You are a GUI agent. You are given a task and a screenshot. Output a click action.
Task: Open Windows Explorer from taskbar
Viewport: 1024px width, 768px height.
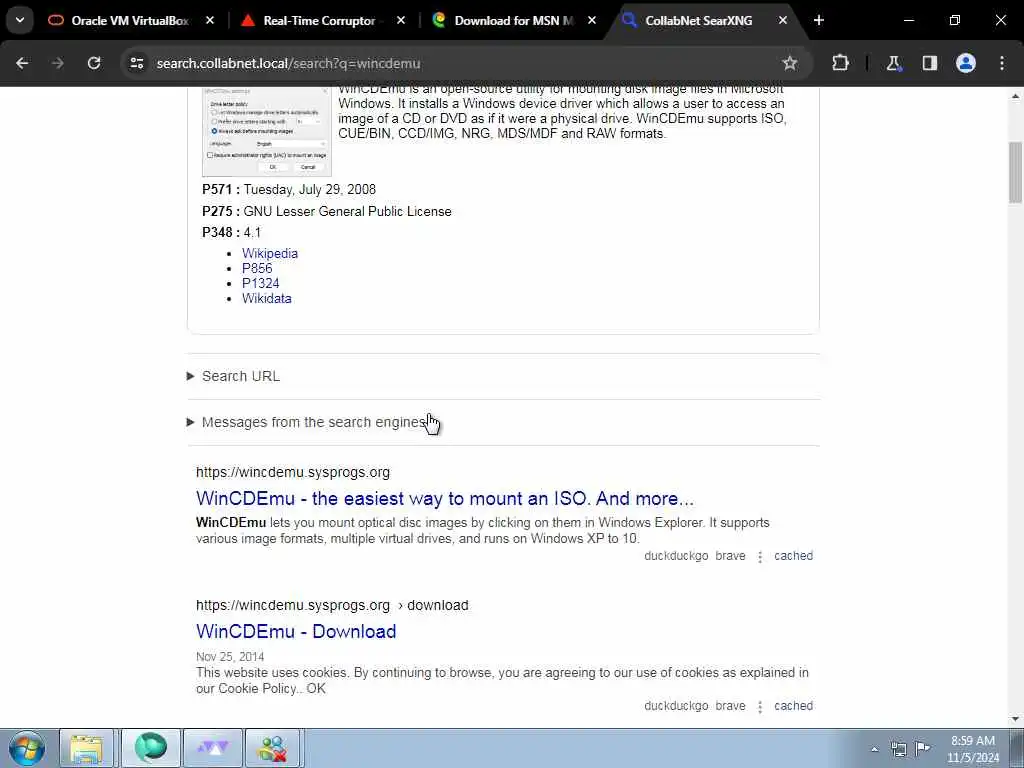[x=86, y=748]
